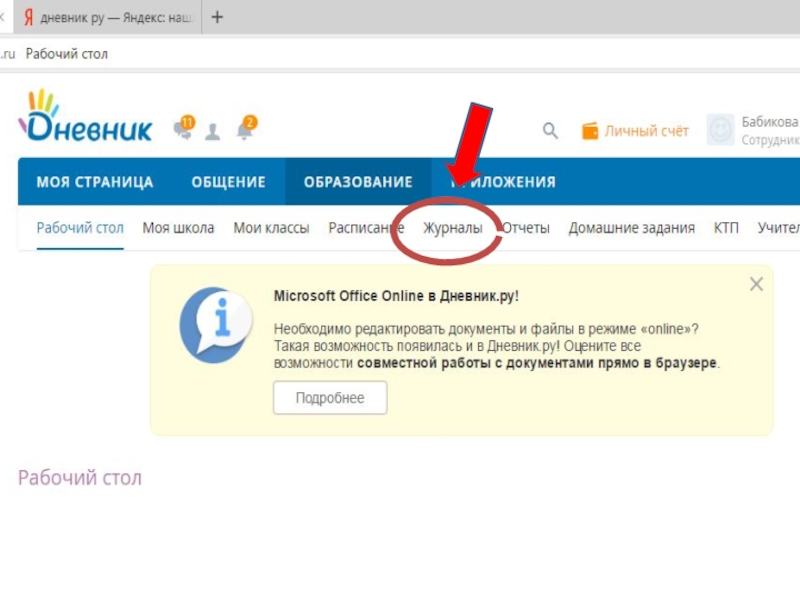The image size is (800, 600).
Task: Open ПРИЛОЖЕНИЯ menu
Action: click(x=504, y=182)
